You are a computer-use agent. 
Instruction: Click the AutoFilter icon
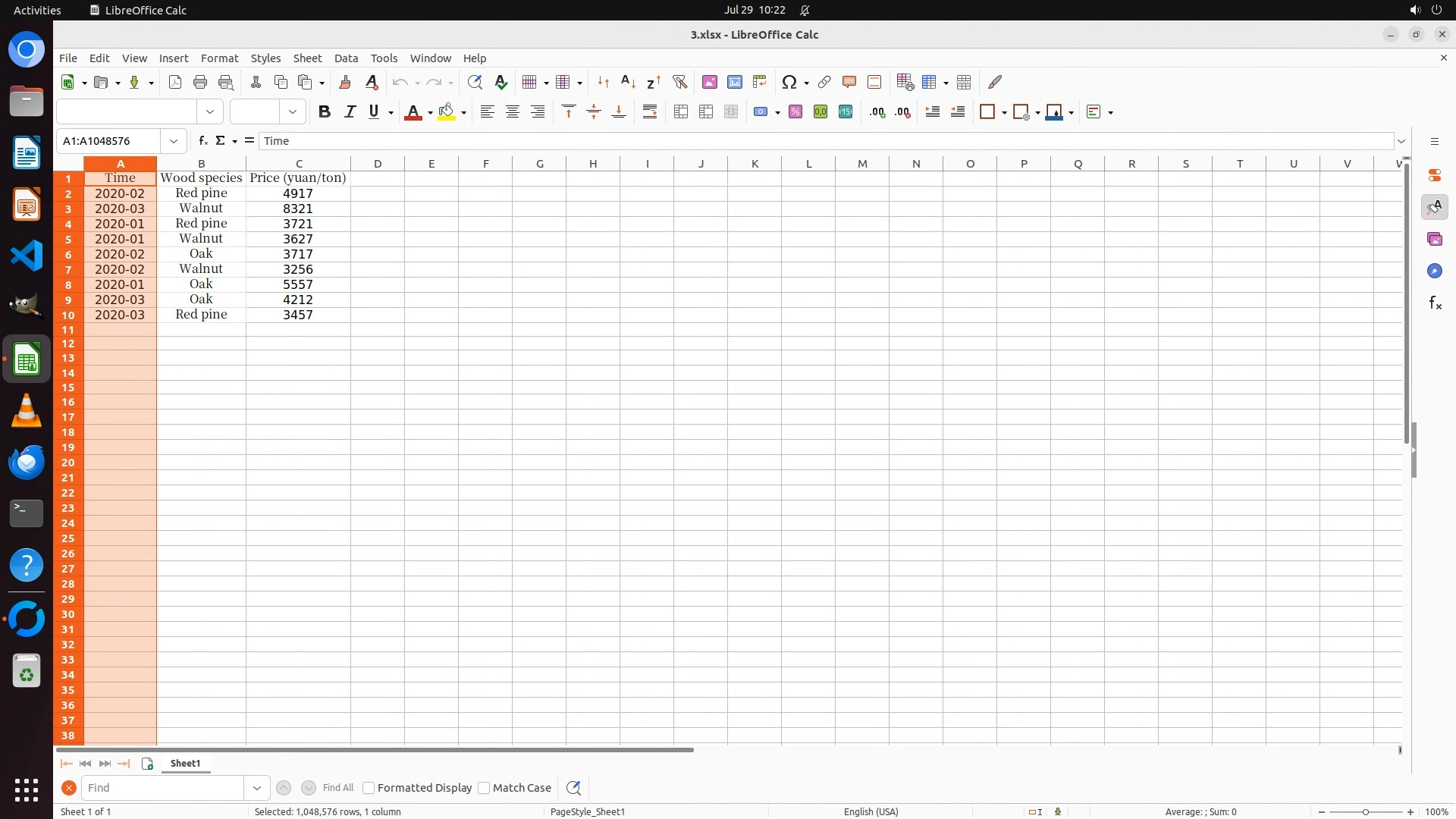(x=679, y=82)
